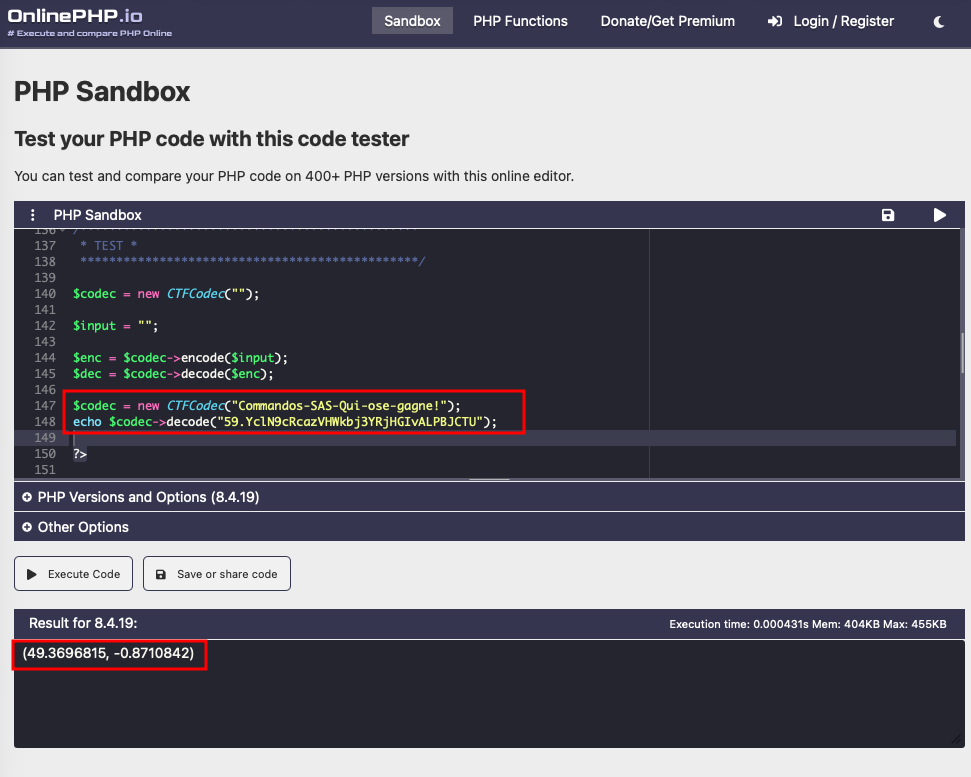The height and width of the screenshot is (777, 971).
Task: Open the three-dot editor menu
Action: point(33,215)
